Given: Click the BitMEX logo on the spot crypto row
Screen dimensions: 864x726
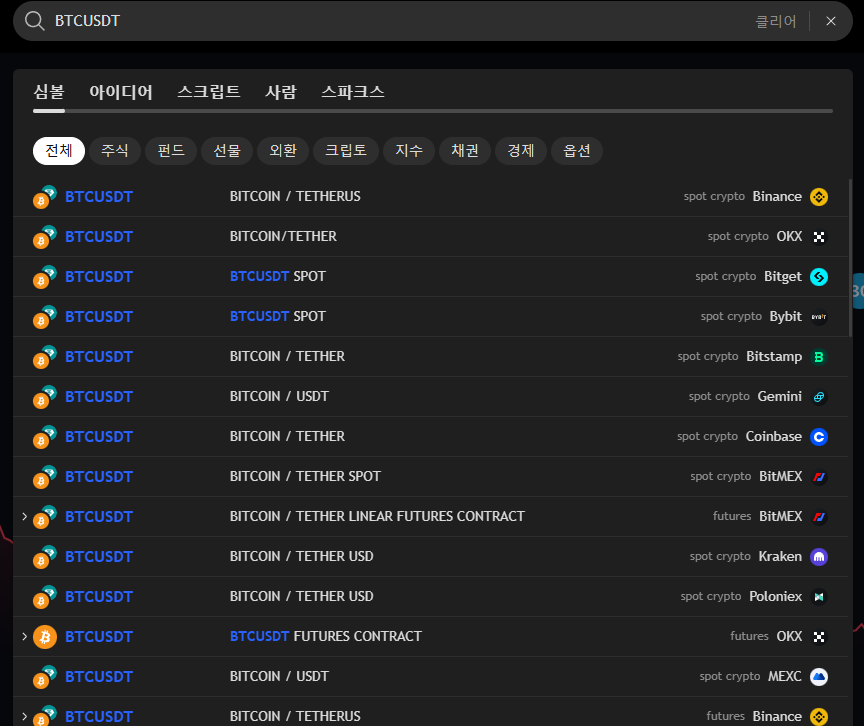Looking at the screenshot, I should point(819,476).
